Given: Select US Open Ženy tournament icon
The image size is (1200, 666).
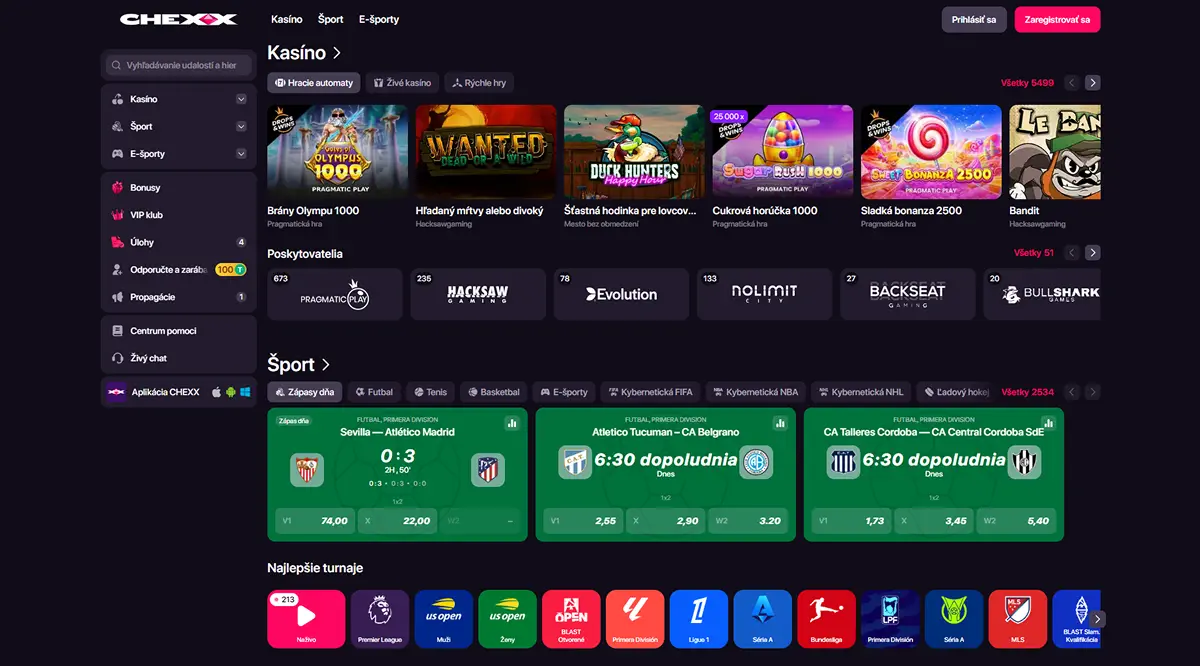Looking at the screenshot, I should (x=507, y=619).
